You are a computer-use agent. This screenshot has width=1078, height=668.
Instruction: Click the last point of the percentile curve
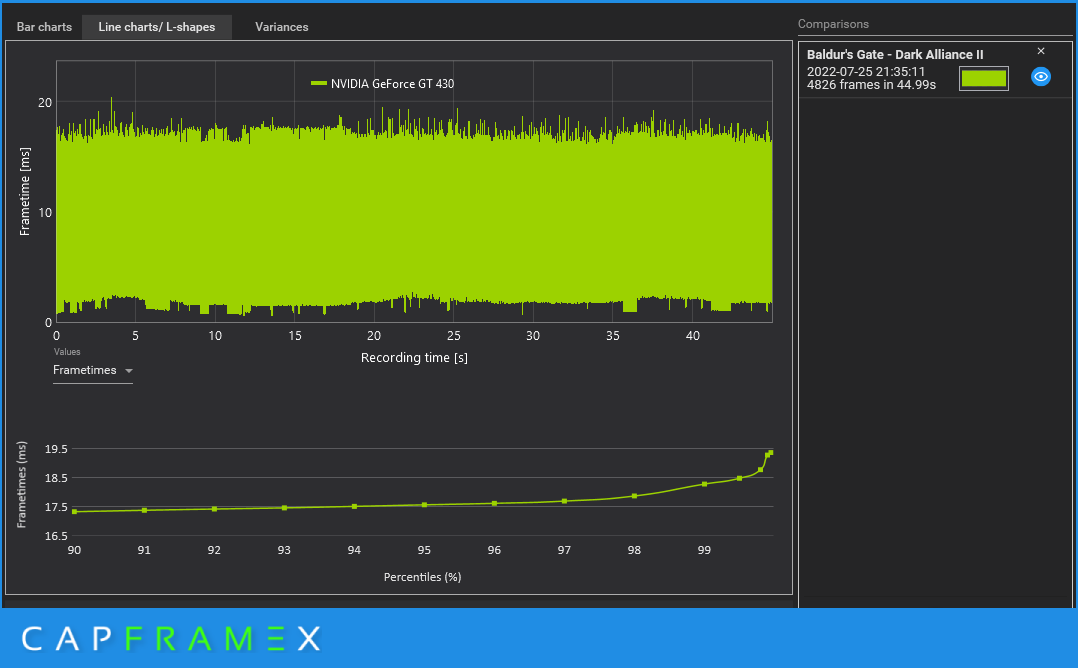pos(771,453)
